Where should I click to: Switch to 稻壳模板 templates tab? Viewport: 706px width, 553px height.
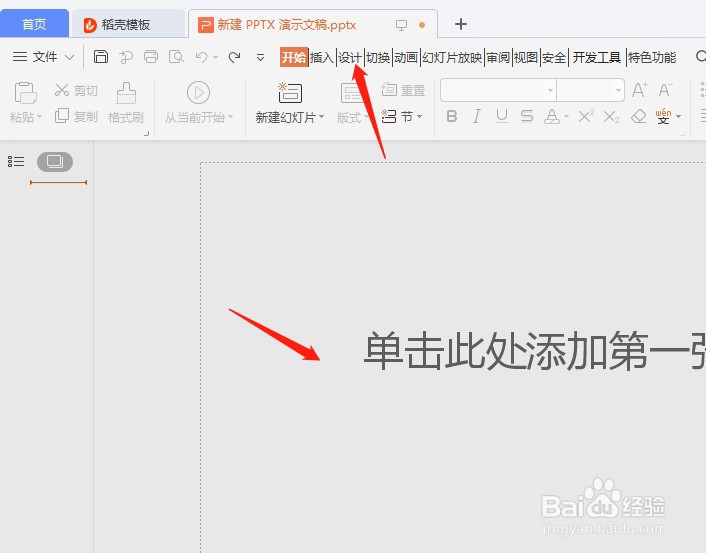tap(128, 24)
